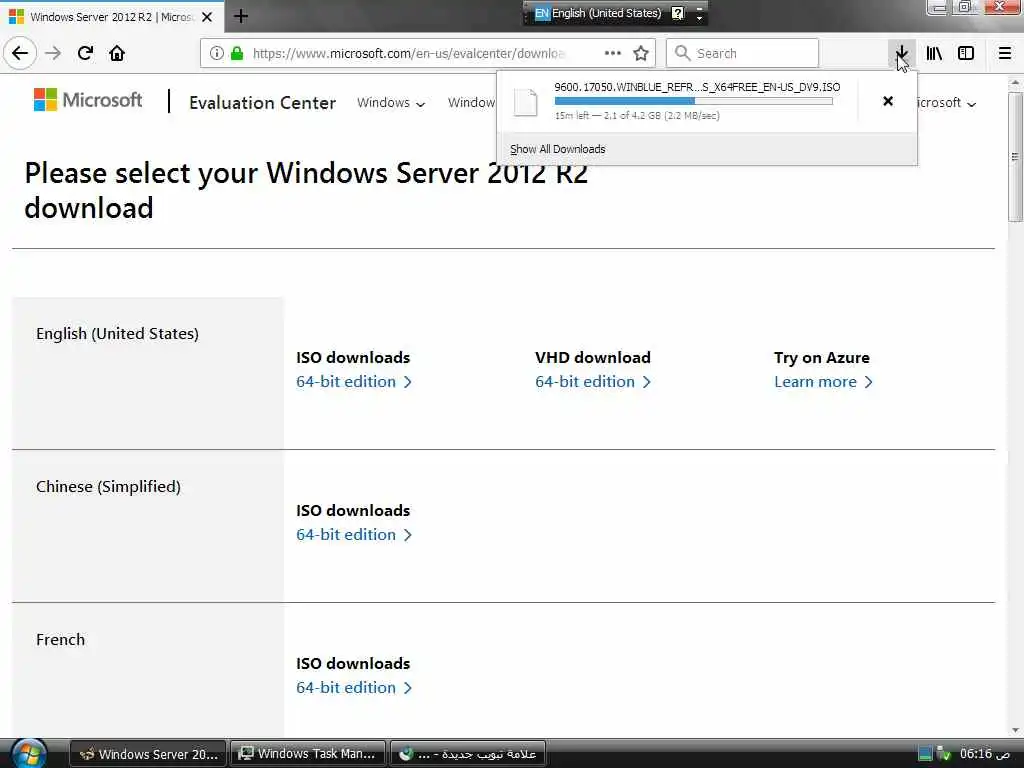Screen dimensions: 1024x768
Task: Click the French row label
Action: [x=61, y=639]
